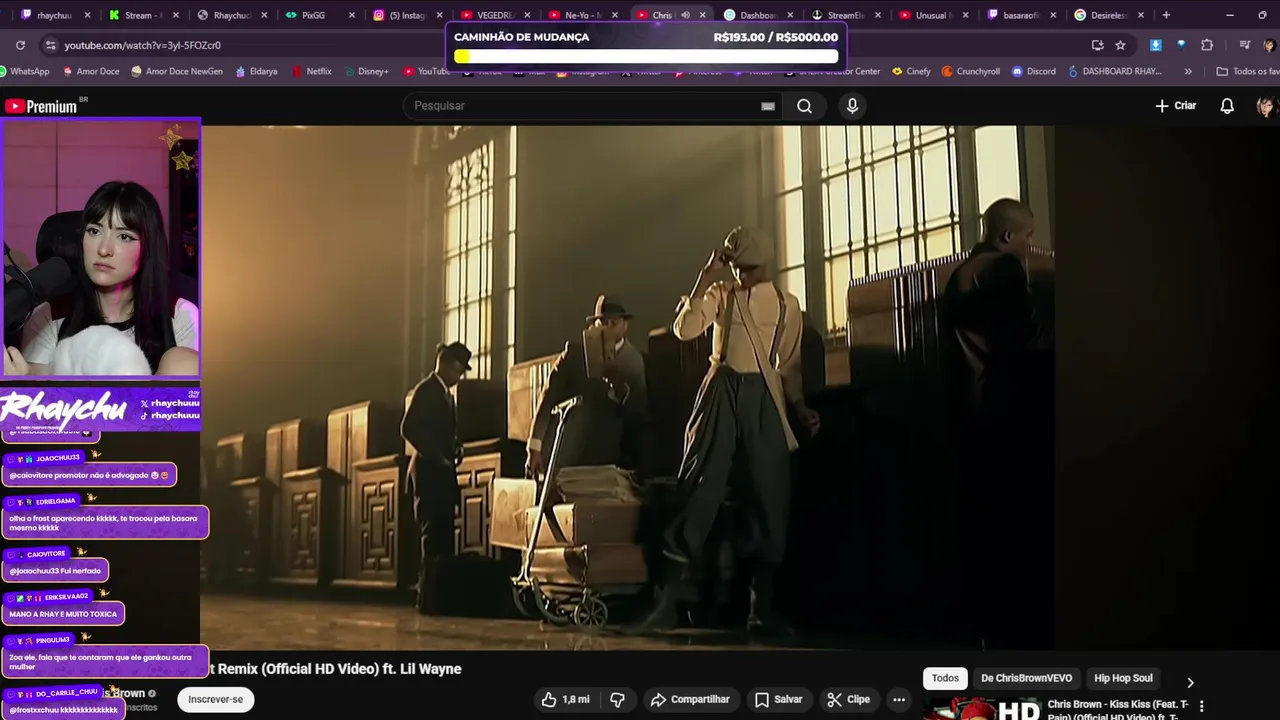
Task: Open the Amor Doce NewGen bookmark
Action: 175,72
